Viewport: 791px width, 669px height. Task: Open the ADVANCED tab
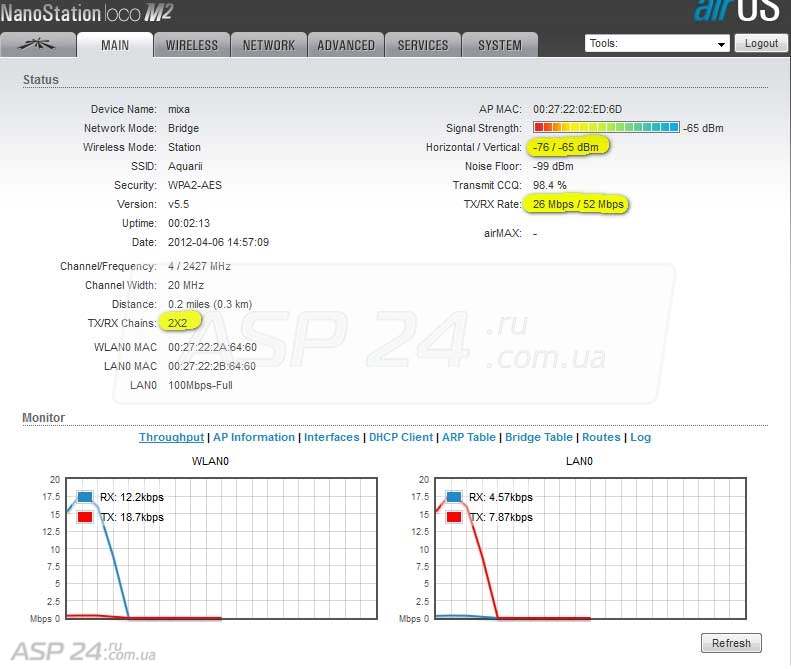[345, 45]
